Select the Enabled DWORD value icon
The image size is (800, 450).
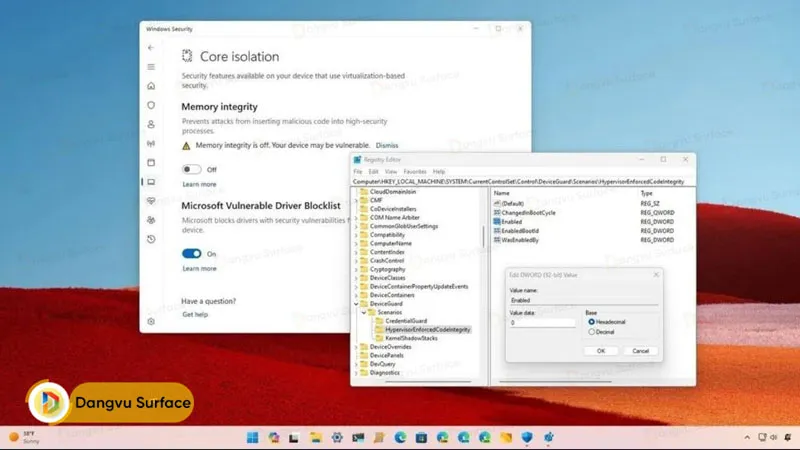tap(497, 221)
